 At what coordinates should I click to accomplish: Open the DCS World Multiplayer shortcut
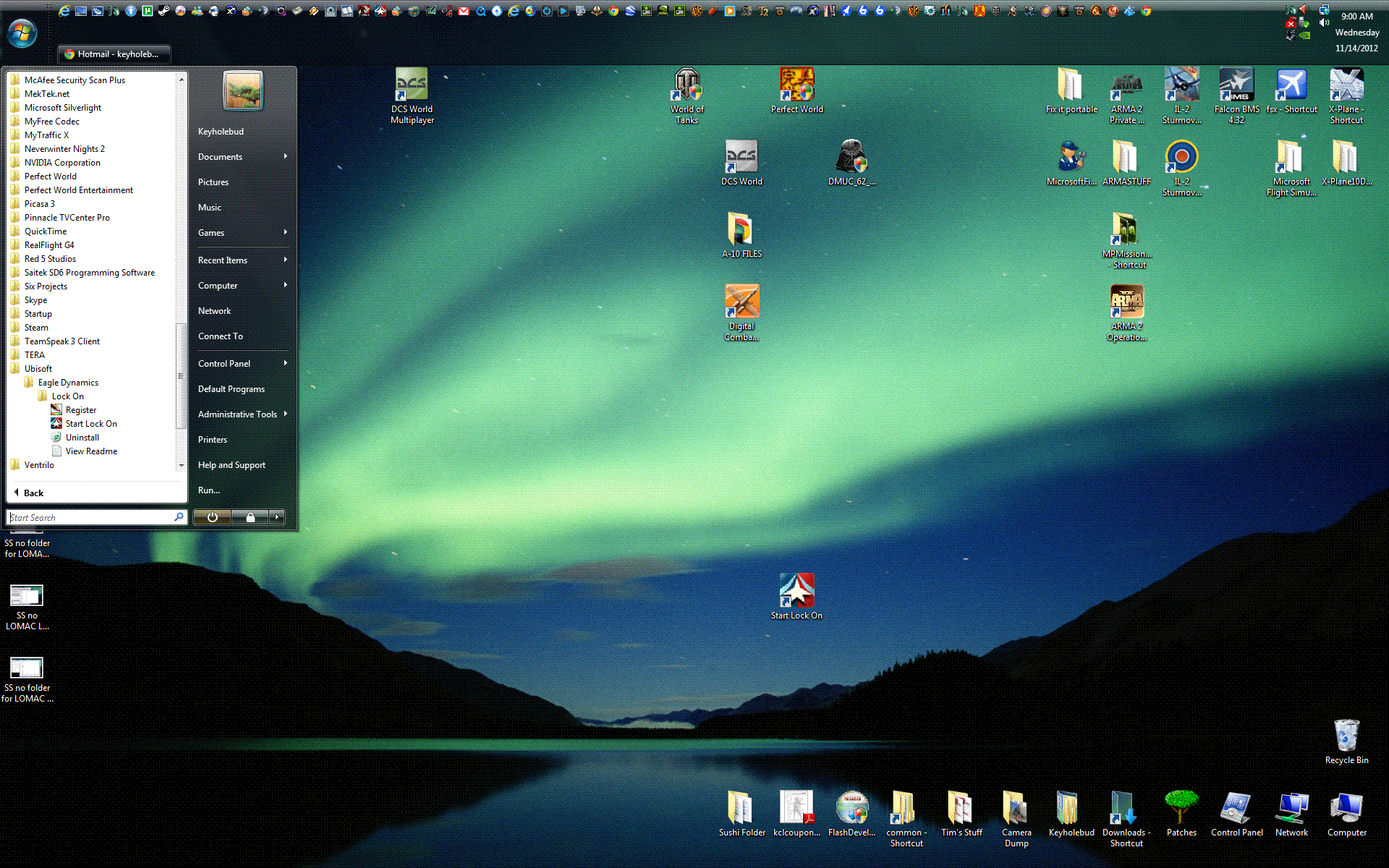pos(412,95)
